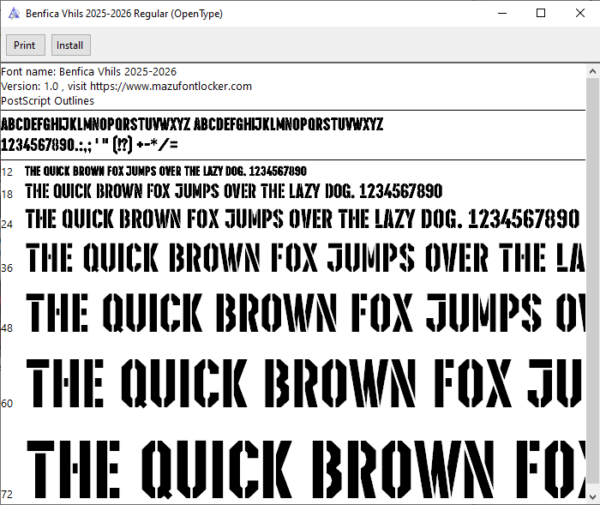Click the size label '18'
The height and width of the screenshot is (505, 600).
(7, 194)
